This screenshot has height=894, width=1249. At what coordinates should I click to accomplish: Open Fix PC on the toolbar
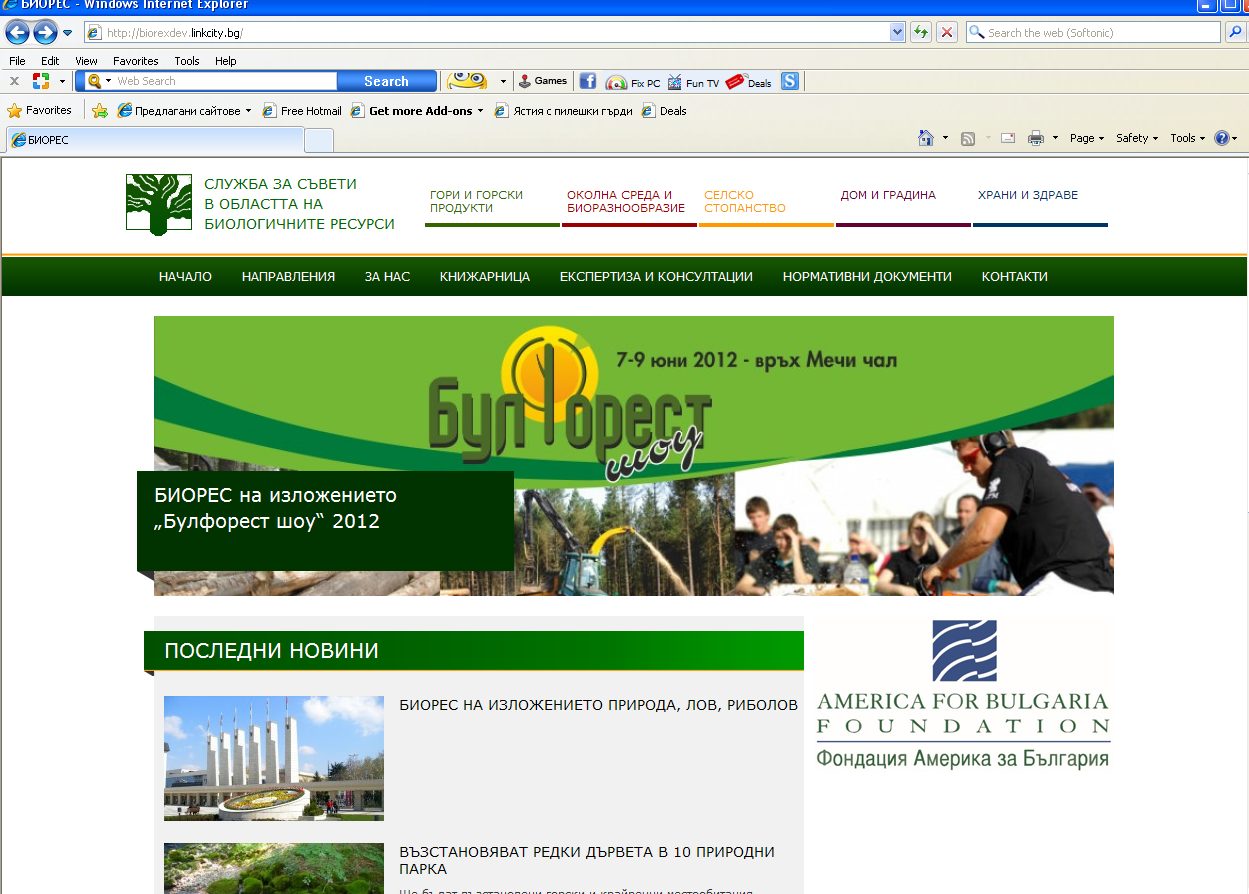(633, 82)
